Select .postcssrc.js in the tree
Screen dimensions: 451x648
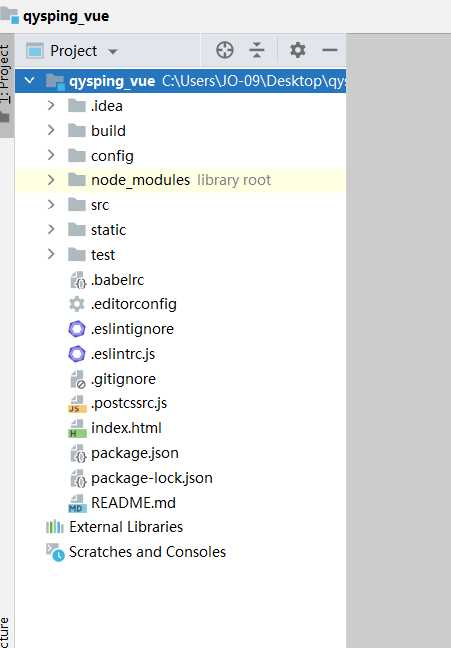point(129,403)
